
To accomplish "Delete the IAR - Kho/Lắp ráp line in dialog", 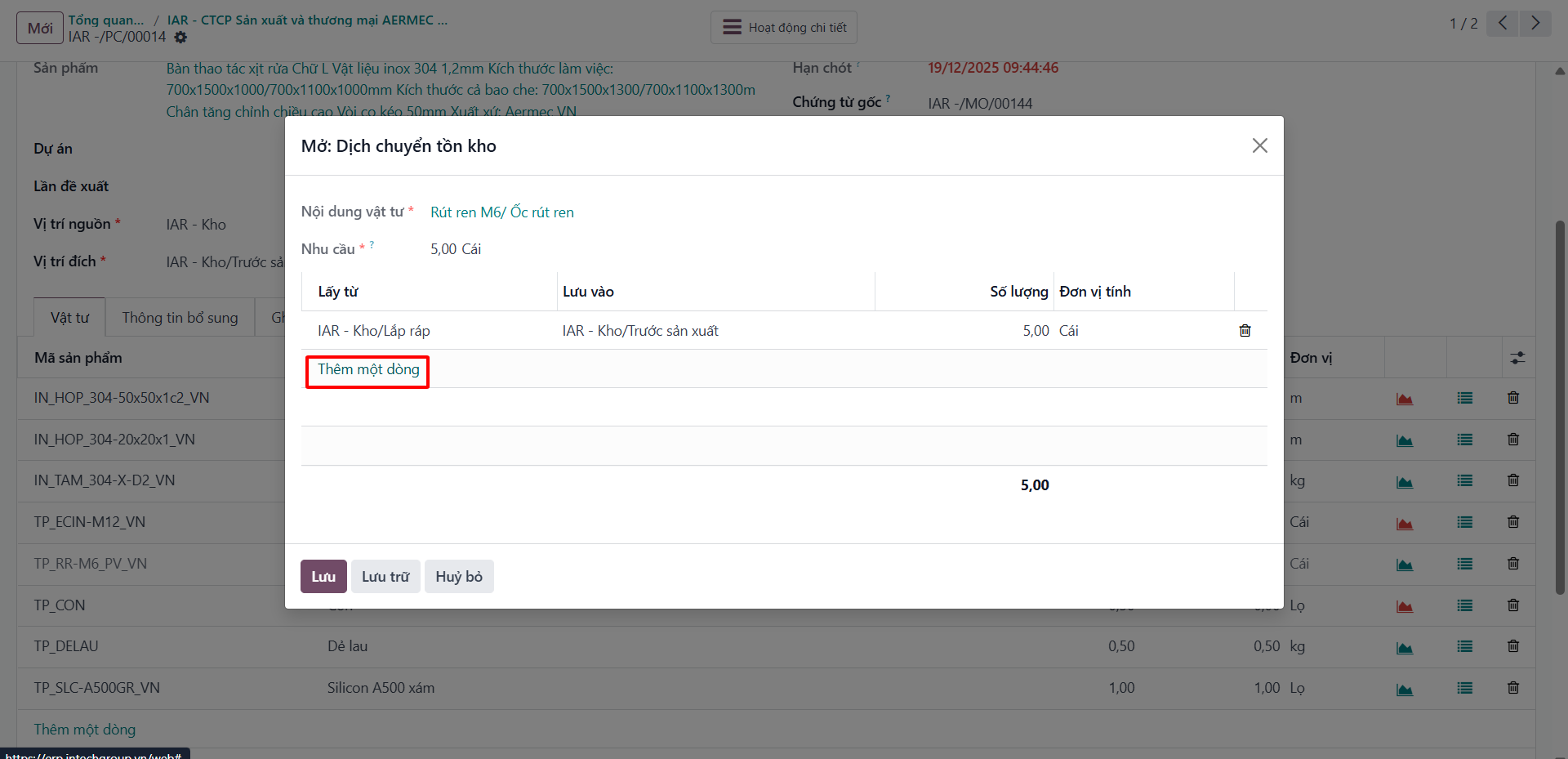I will pos(1245,331).
